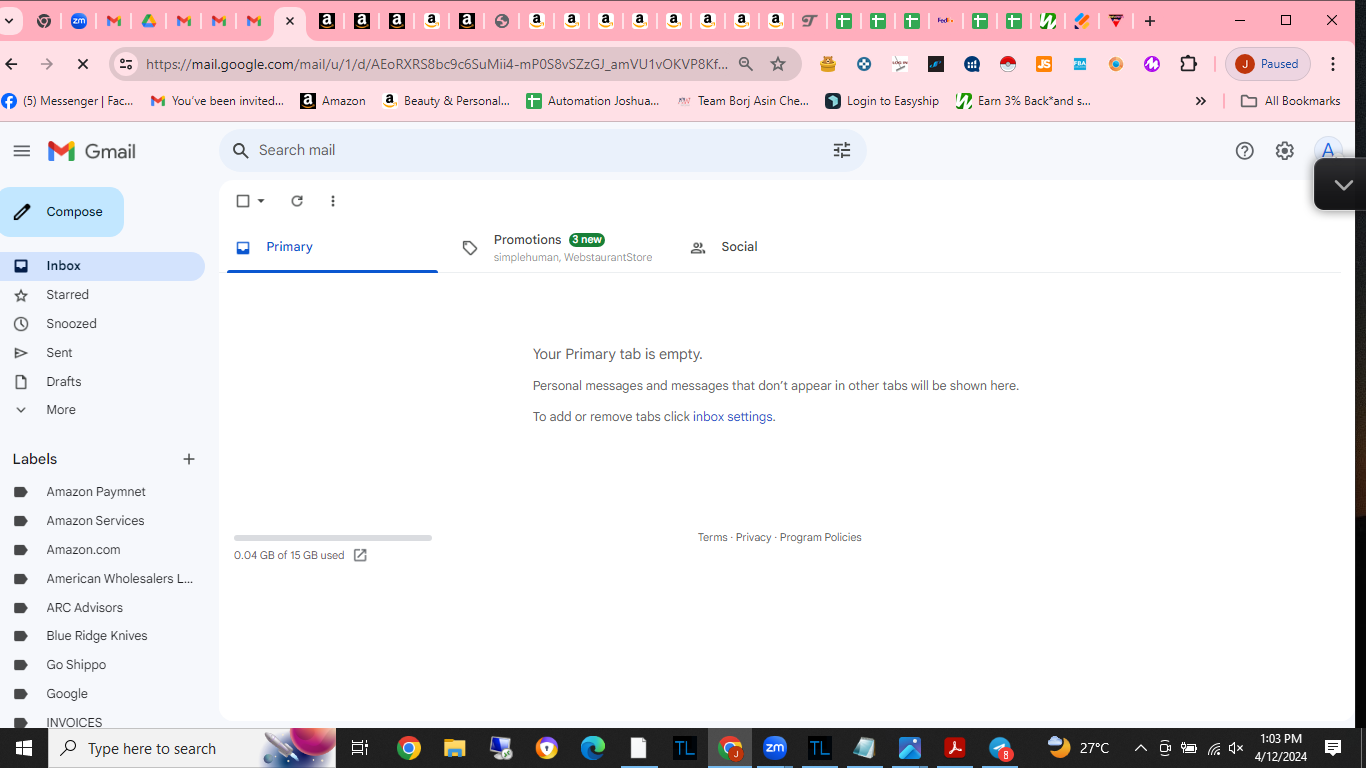
Task: Open a new browser tab
Action: tap(1150, 21)
